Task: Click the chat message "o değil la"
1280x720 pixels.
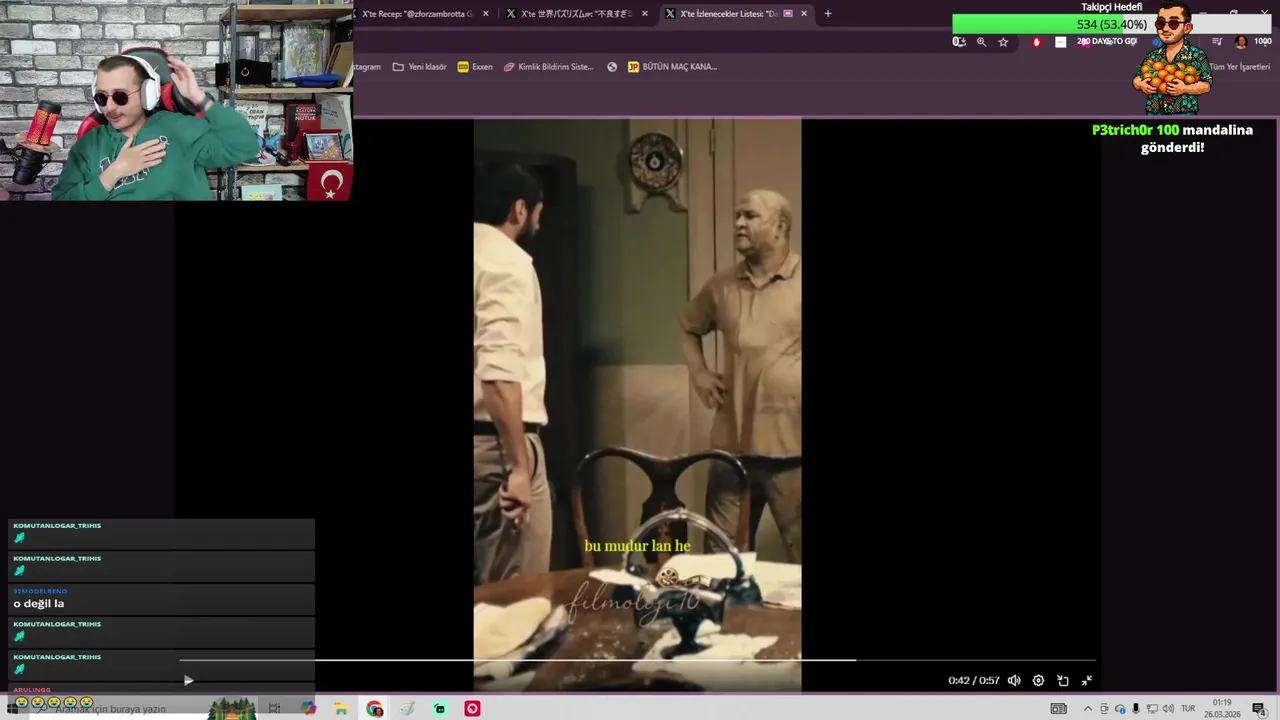Action: point(39,604)
